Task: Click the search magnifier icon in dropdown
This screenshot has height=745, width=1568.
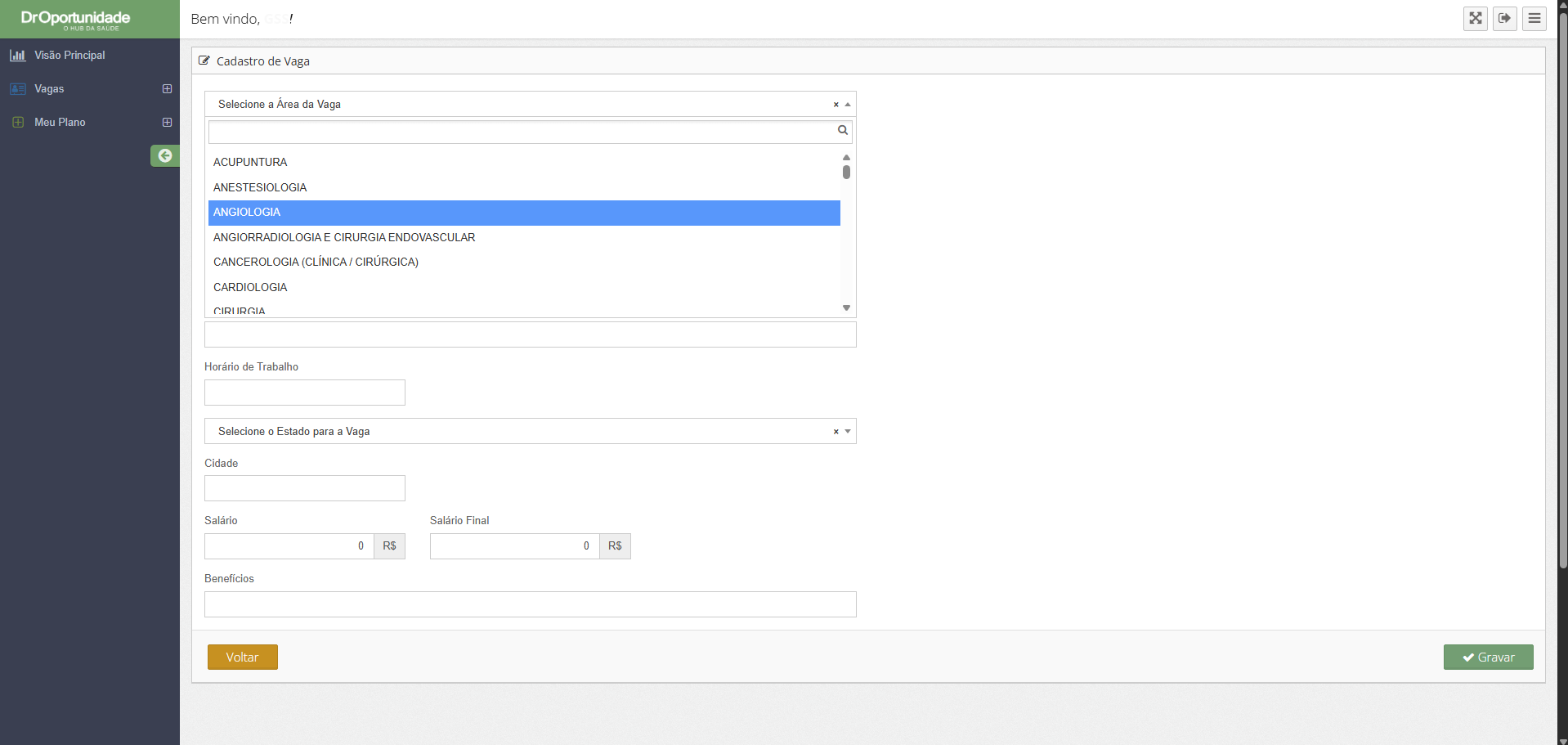Action: click(842, 131)
